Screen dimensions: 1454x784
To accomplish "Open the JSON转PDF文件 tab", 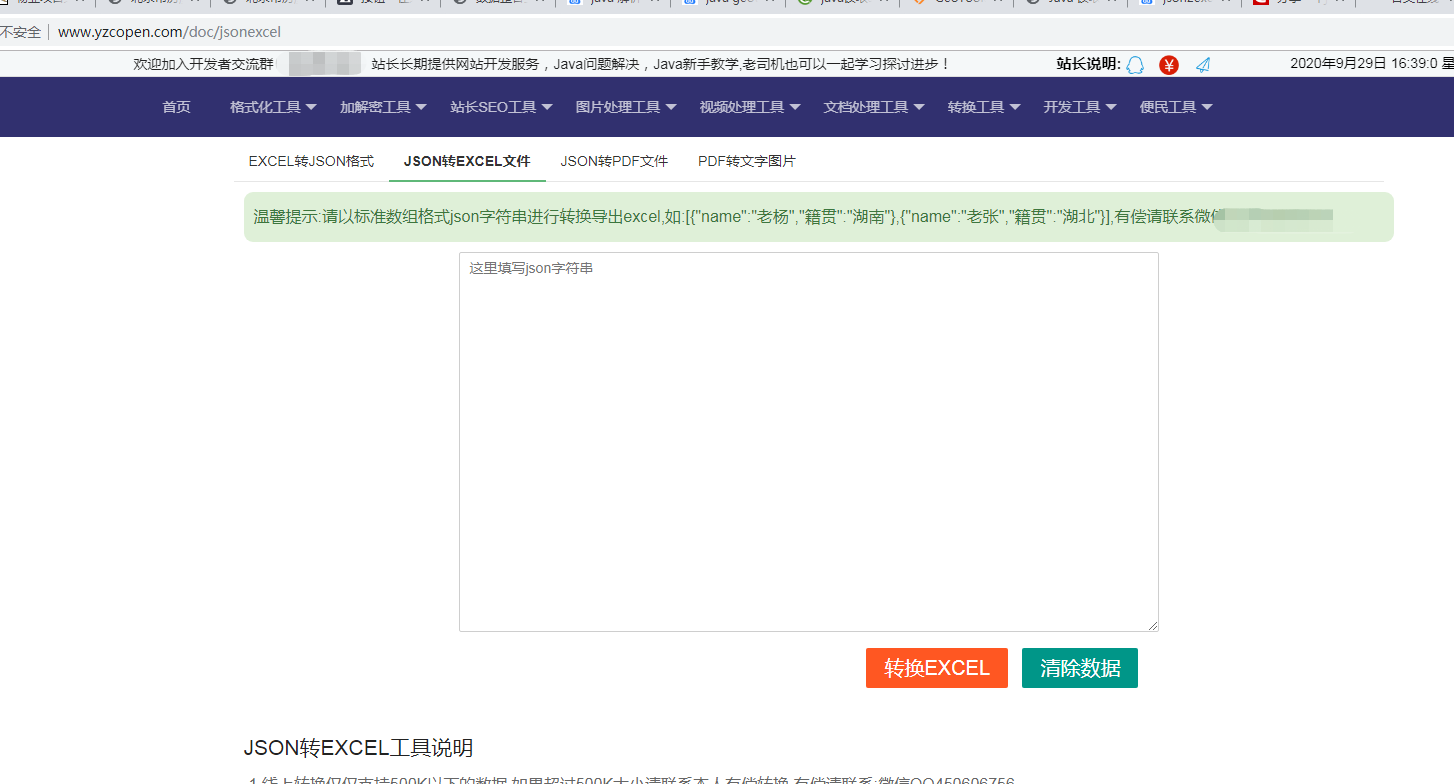I will [x=614, y=161].
